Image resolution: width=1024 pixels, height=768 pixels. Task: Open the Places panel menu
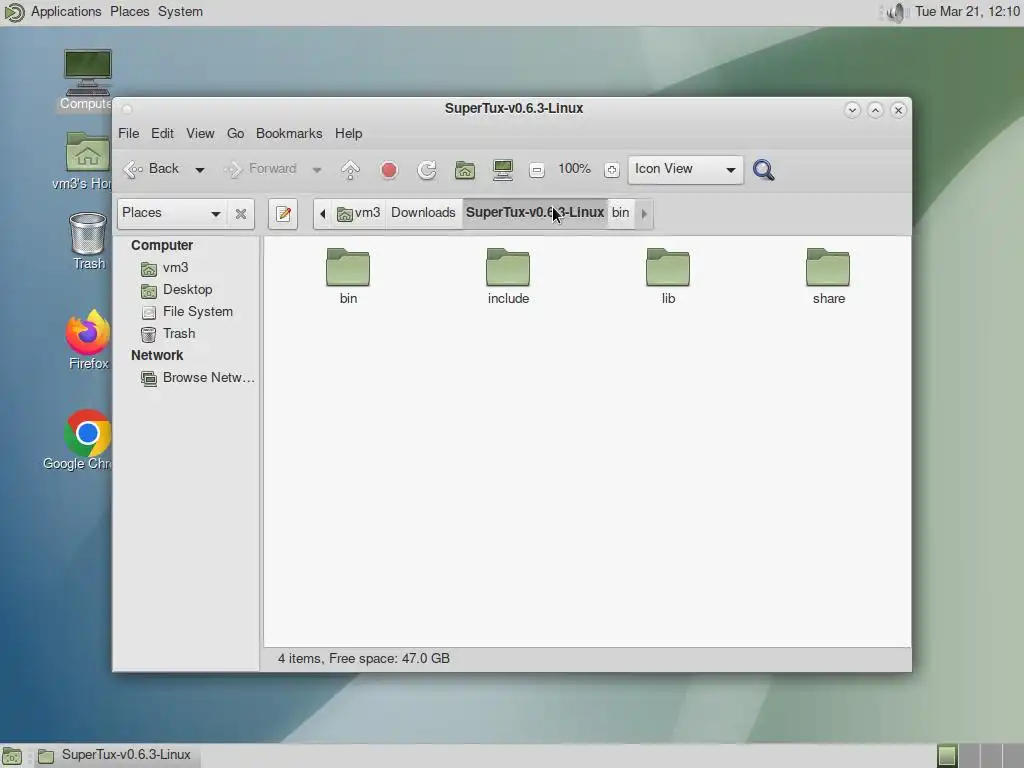pos(129,12)
